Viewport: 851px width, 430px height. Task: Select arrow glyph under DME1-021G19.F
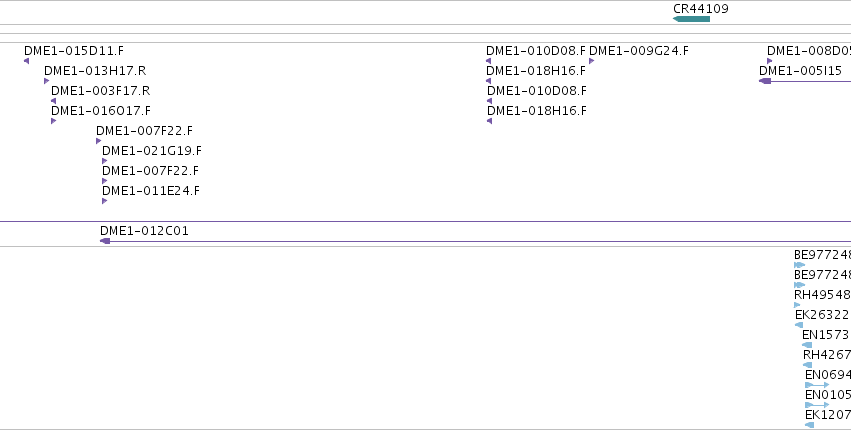(105, 161)
